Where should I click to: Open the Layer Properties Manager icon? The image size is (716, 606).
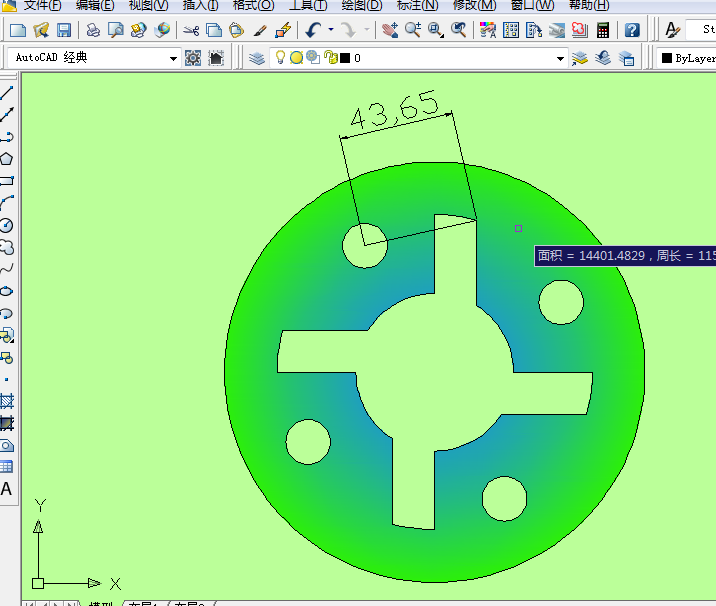[257, 58]
